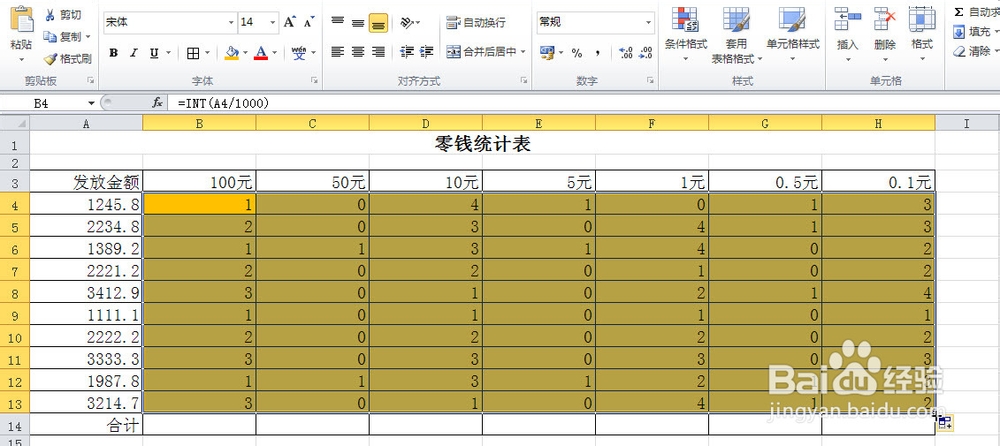Open fill color dropdown arrow
1000x446 pixels.
[246, 53]
